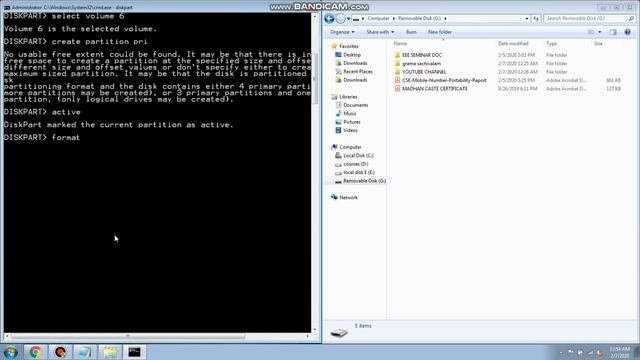Select CSE-Mobile-Number-Portability-Report PDF
The height and width of the screenshot is (360, 640).
444,80
